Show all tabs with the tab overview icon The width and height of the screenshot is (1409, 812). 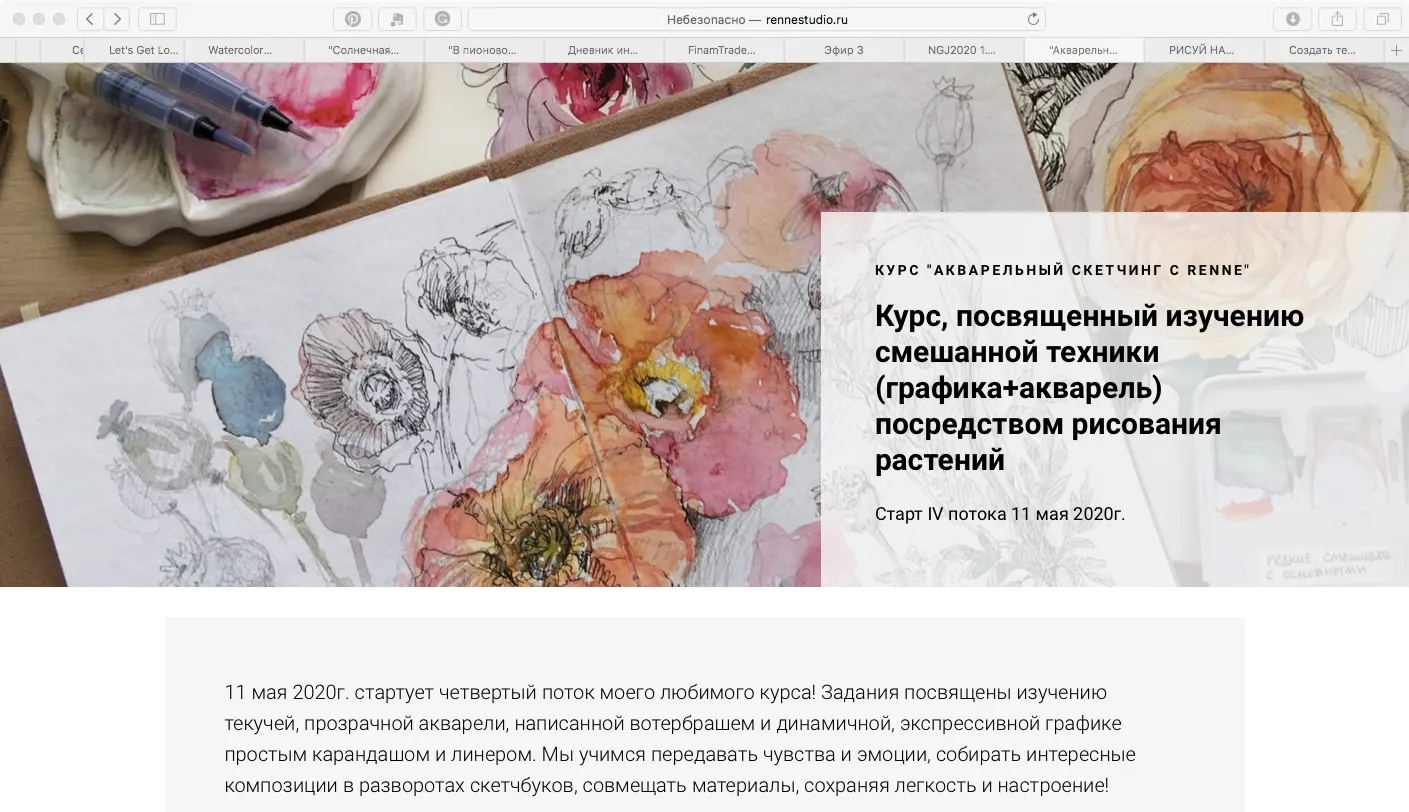1381,18
